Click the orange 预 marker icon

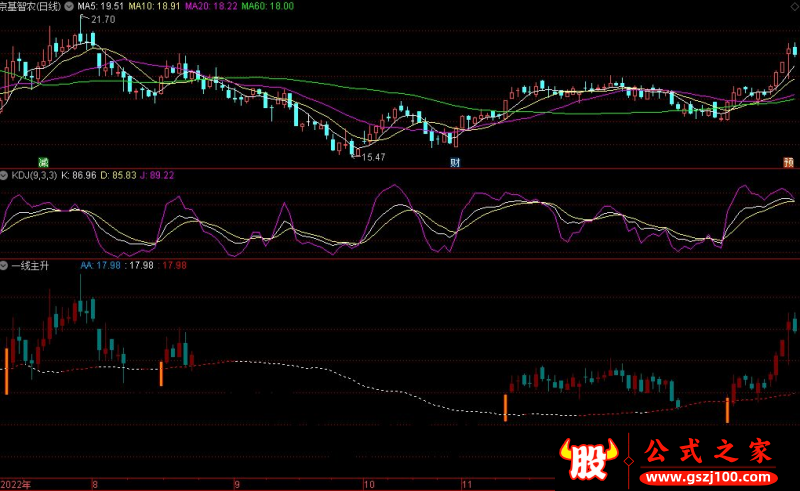pos(789,163)
